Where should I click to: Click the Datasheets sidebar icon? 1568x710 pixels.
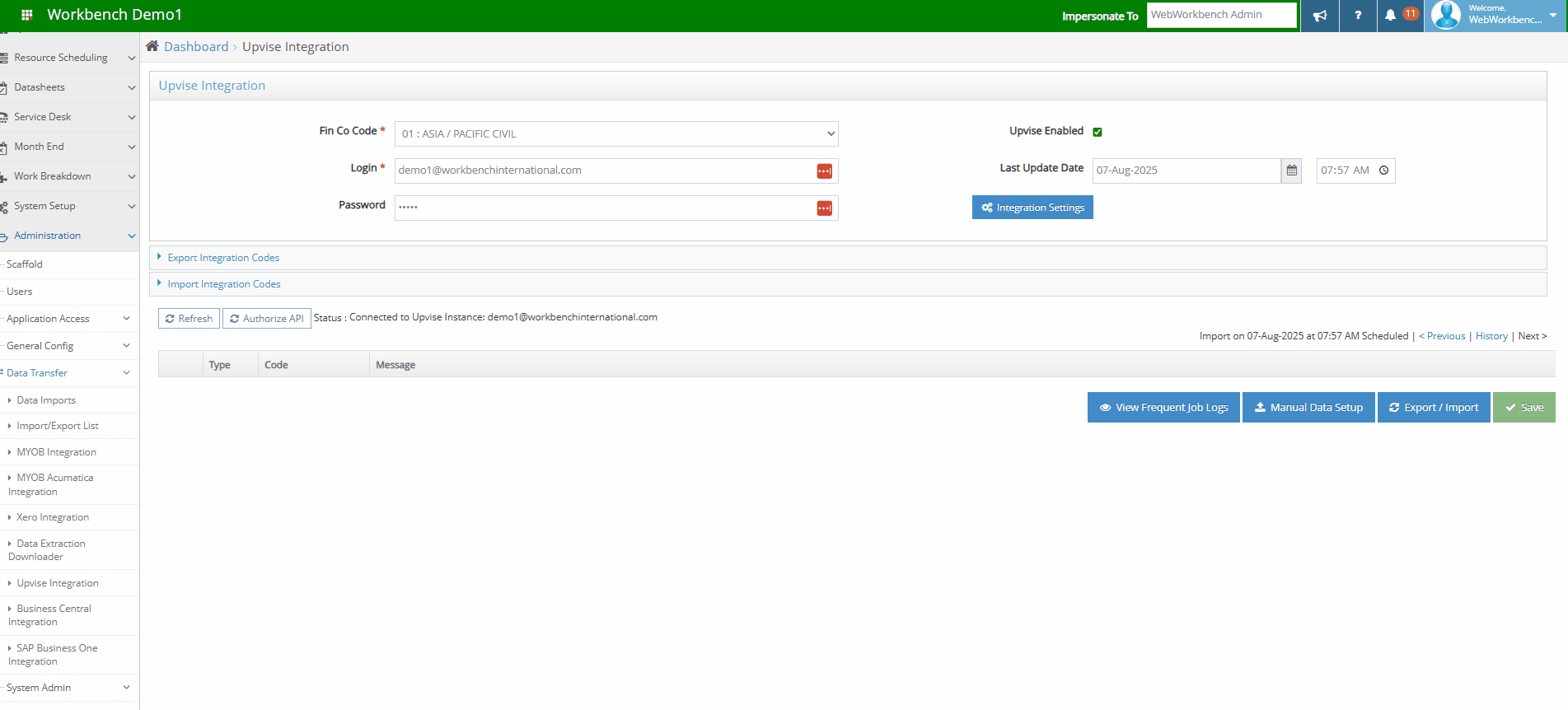(4, 87)
